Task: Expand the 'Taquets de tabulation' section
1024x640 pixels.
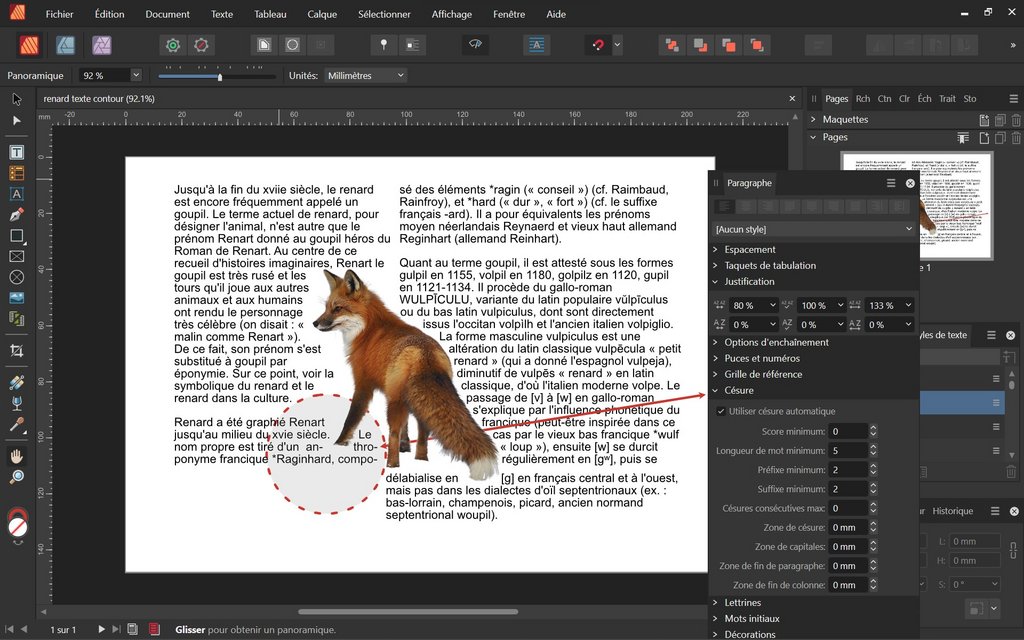Action: coord(770,265)
